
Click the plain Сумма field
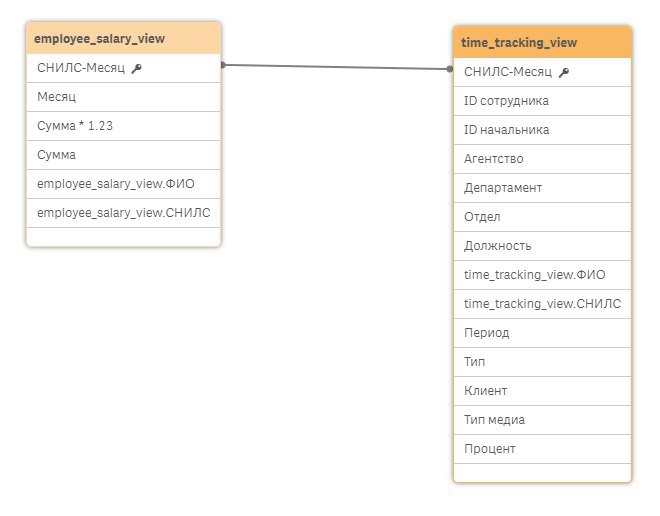(124, 155)
